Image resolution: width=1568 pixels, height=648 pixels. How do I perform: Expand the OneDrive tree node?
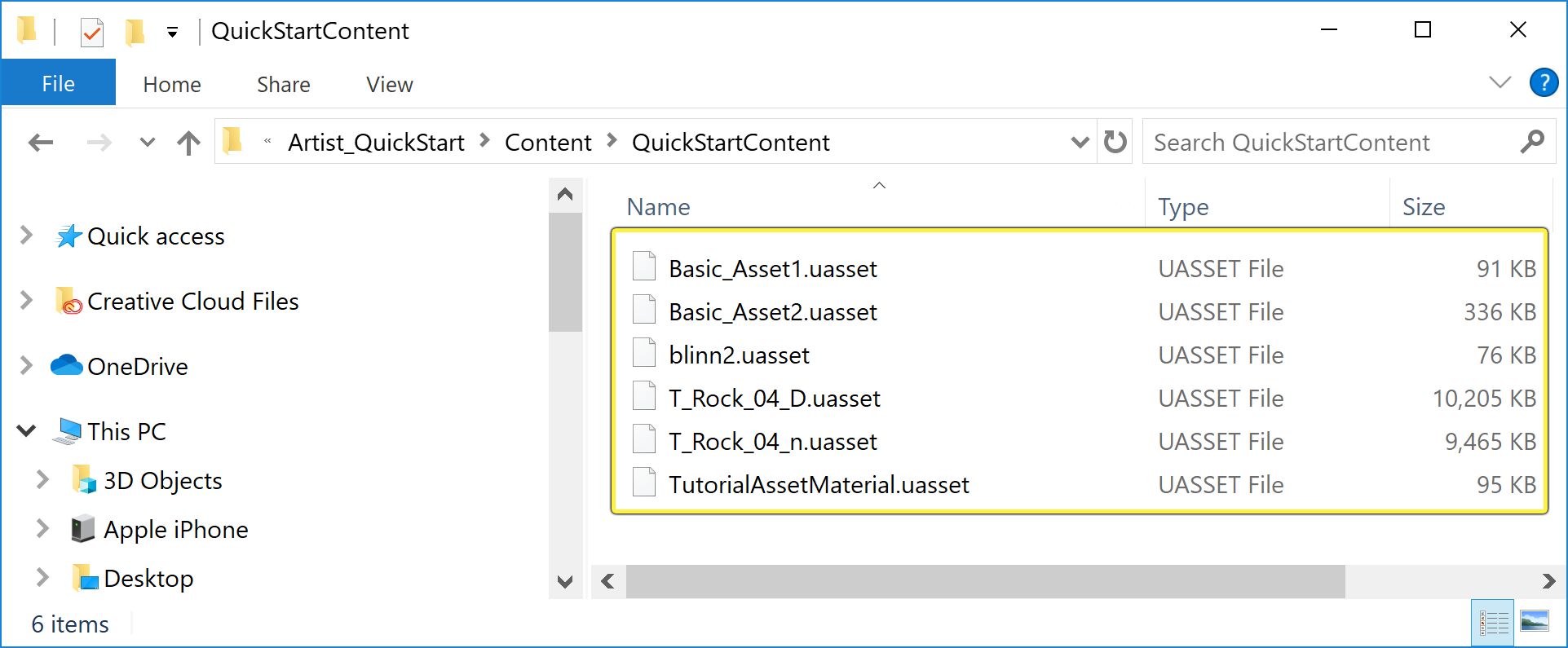pyautogui.click(x=26, y=366)
